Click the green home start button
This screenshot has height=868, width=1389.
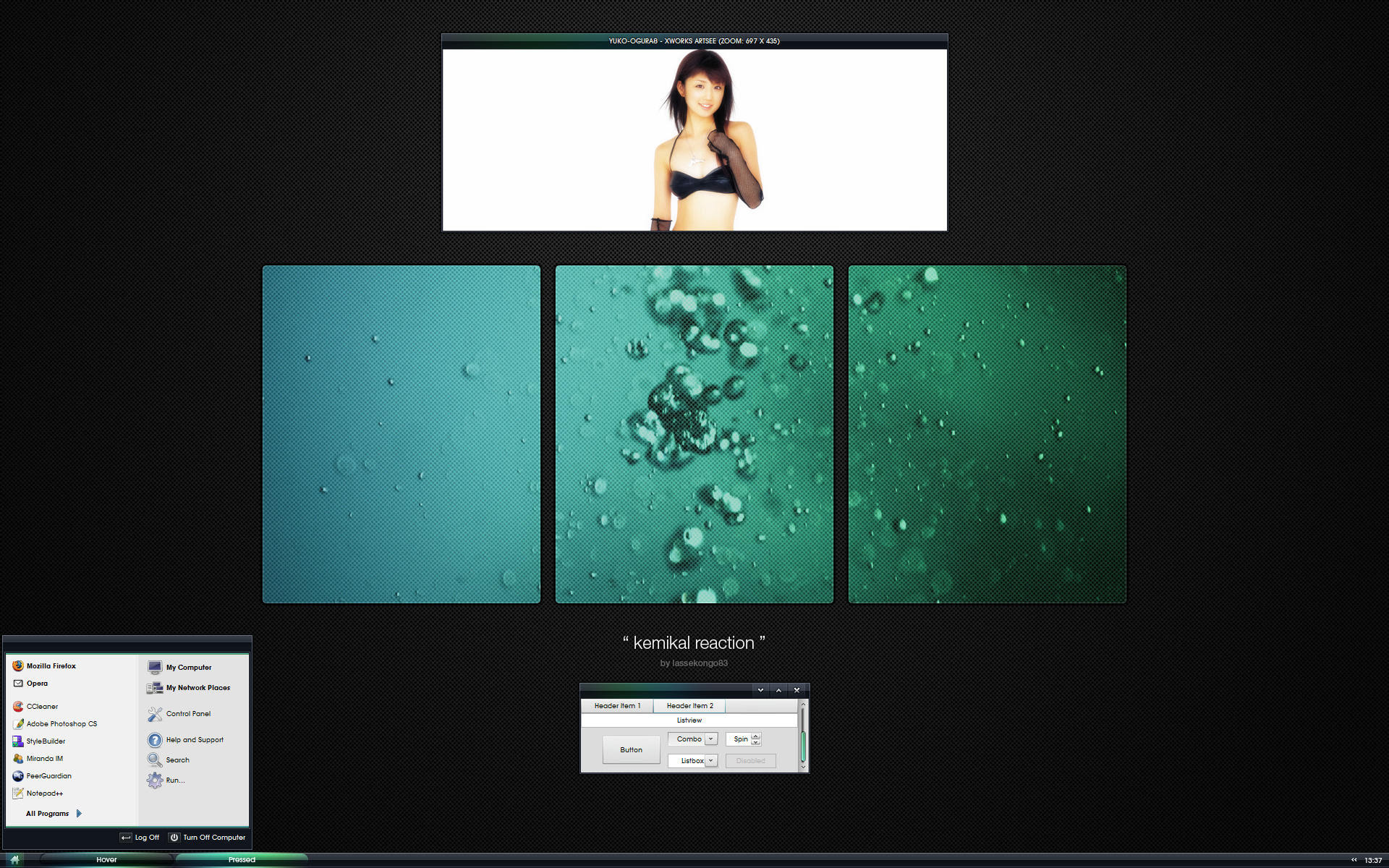[x=14, y=859]
